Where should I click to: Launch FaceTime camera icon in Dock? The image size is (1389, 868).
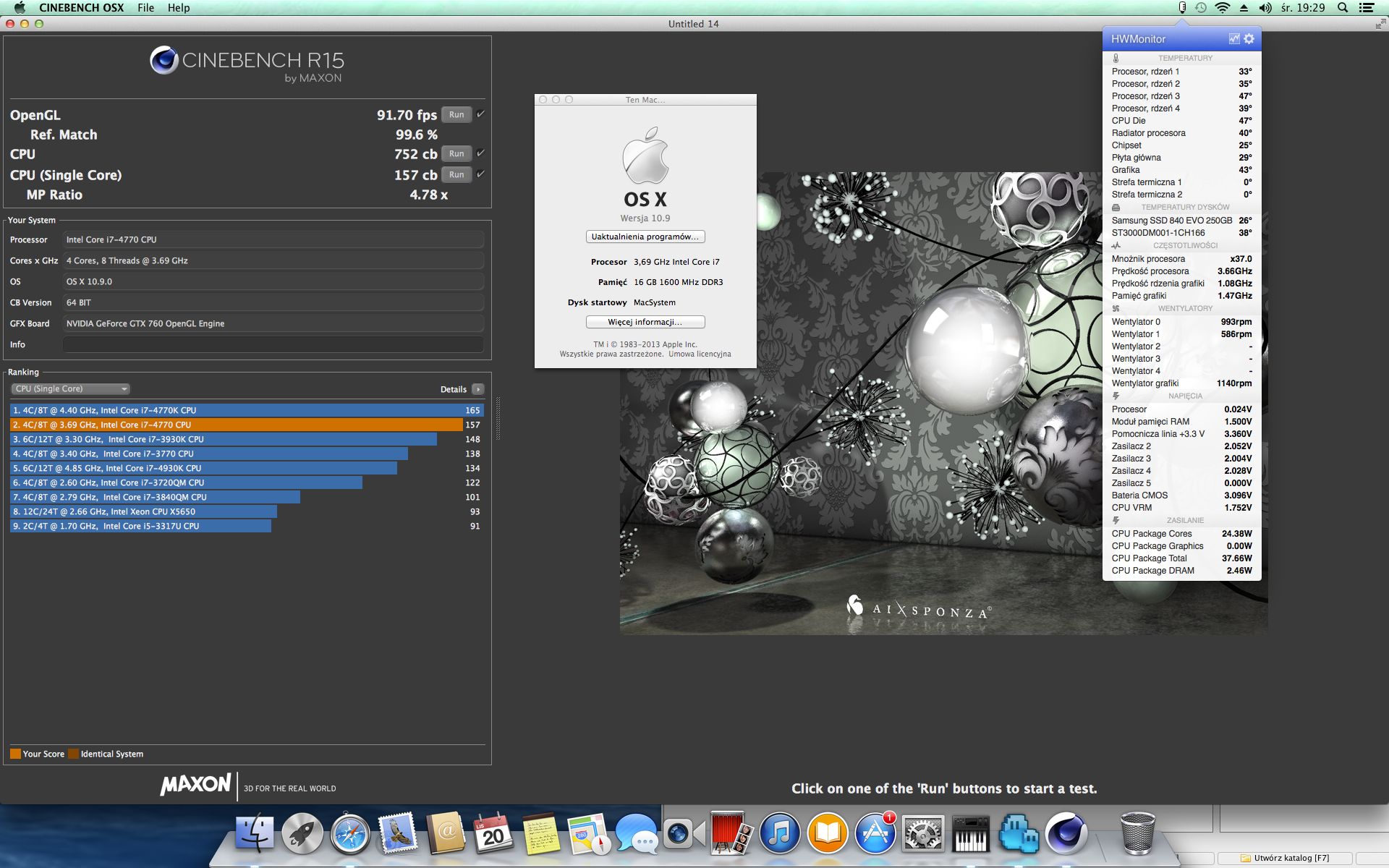pyautogui.click(x=684, y=833)
